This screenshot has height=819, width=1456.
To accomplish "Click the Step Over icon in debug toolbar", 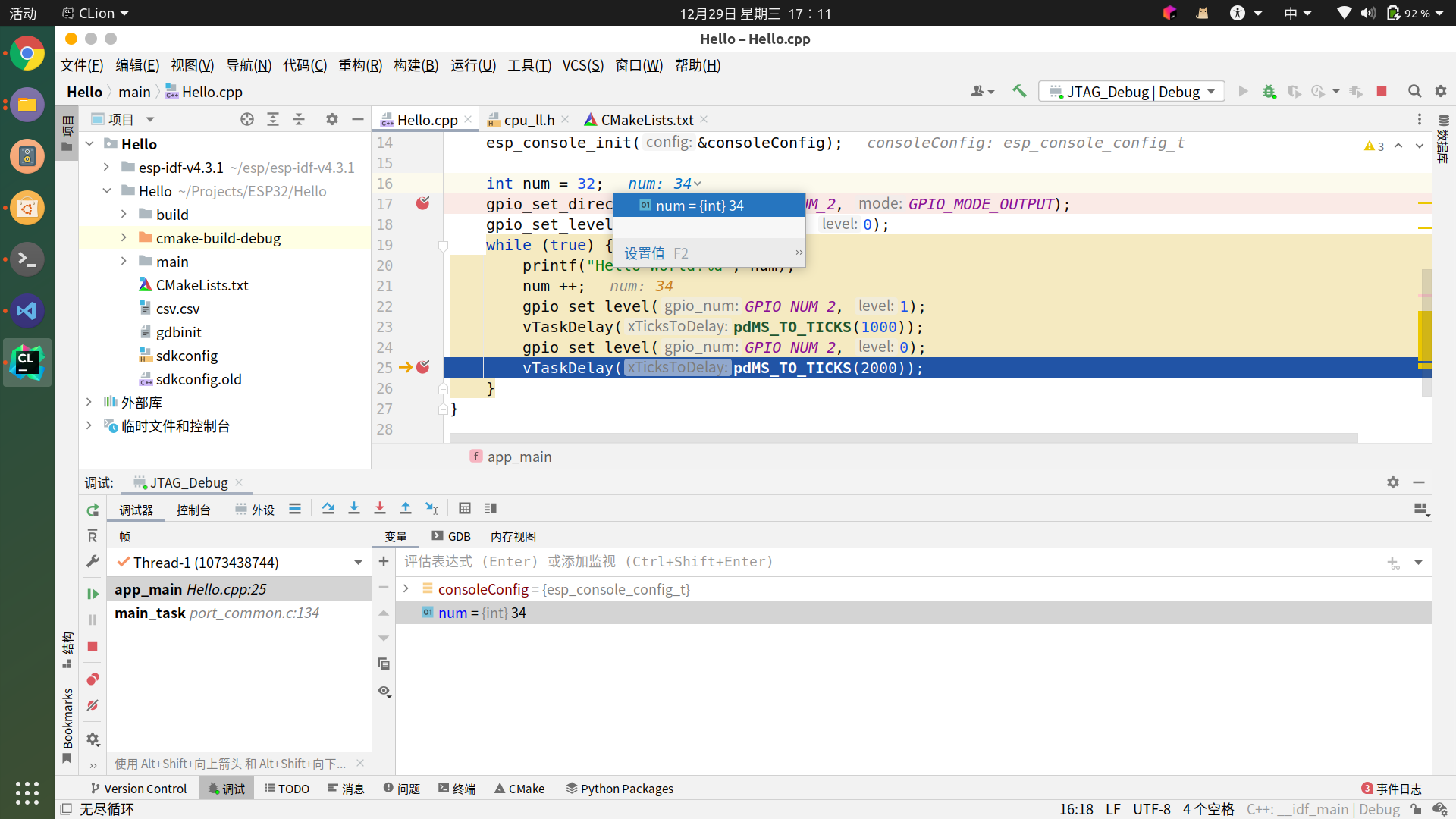I will [x=328, y=508].
